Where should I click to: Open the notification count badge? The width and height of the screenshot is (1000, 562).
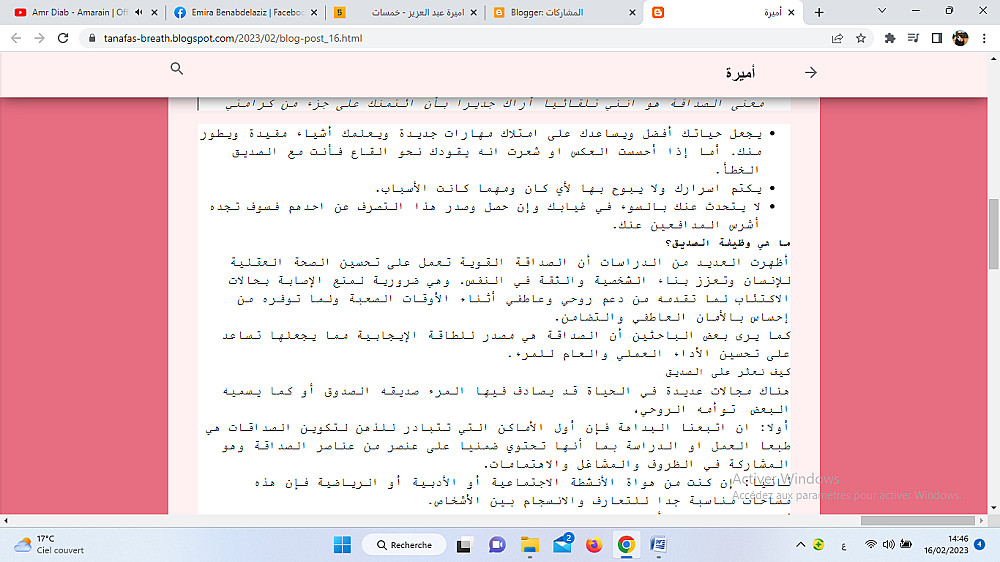point(980,544)
